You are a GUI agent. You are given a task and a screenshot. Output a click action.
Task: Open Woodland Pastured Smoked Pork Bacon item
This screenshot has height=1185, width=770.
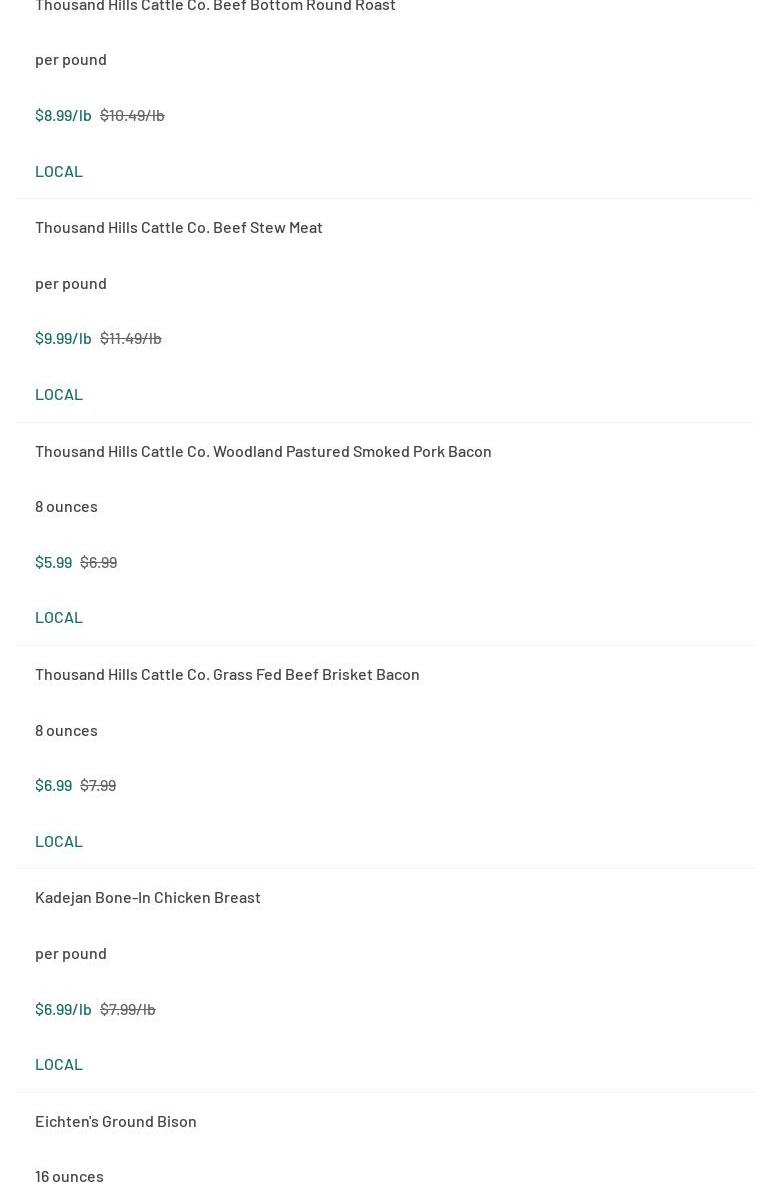263,451
